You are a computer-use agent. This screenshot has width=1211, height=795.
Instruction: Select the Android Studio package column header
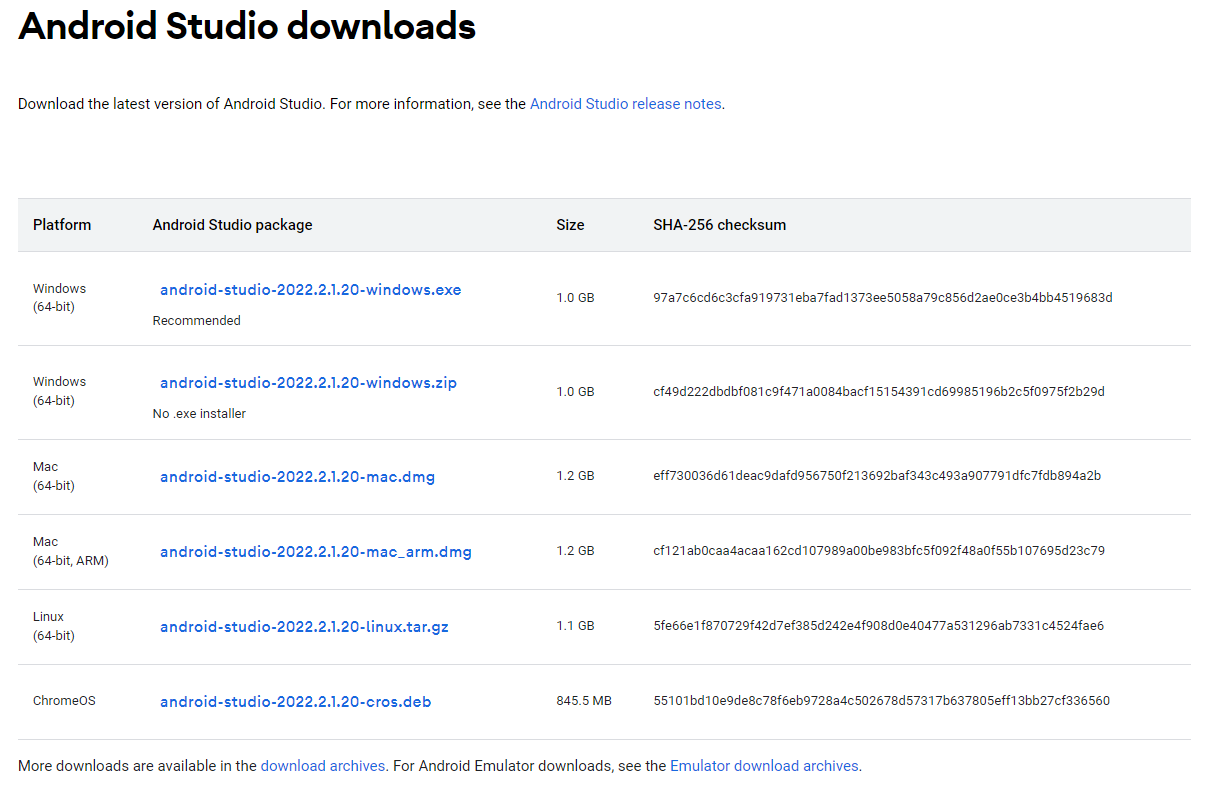click(232, 225)
